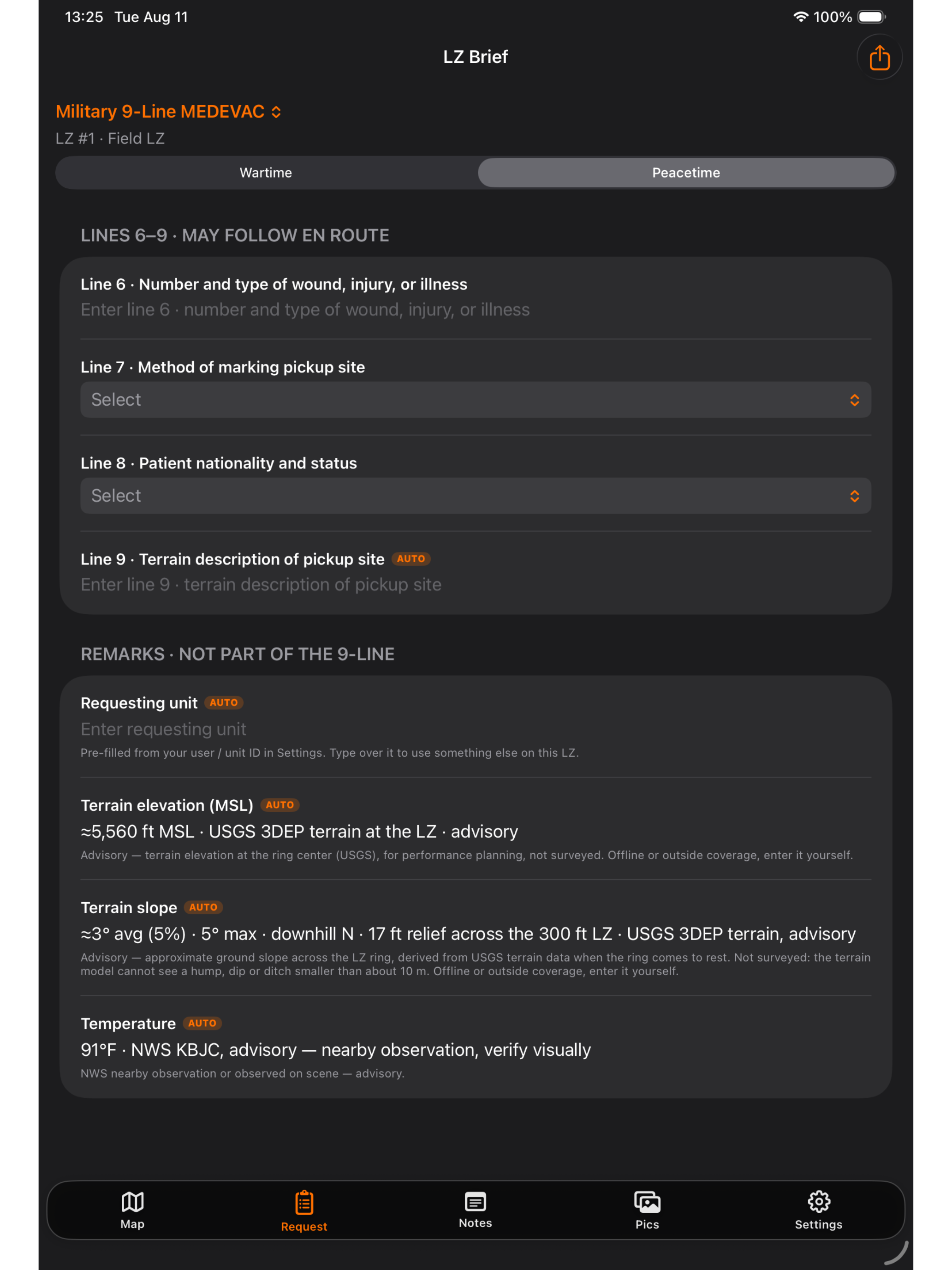Image resolution: width=952 pixels, height=1270 pixels.
Task: Open the Map tab icon
Action: [x=132, y=1202]
